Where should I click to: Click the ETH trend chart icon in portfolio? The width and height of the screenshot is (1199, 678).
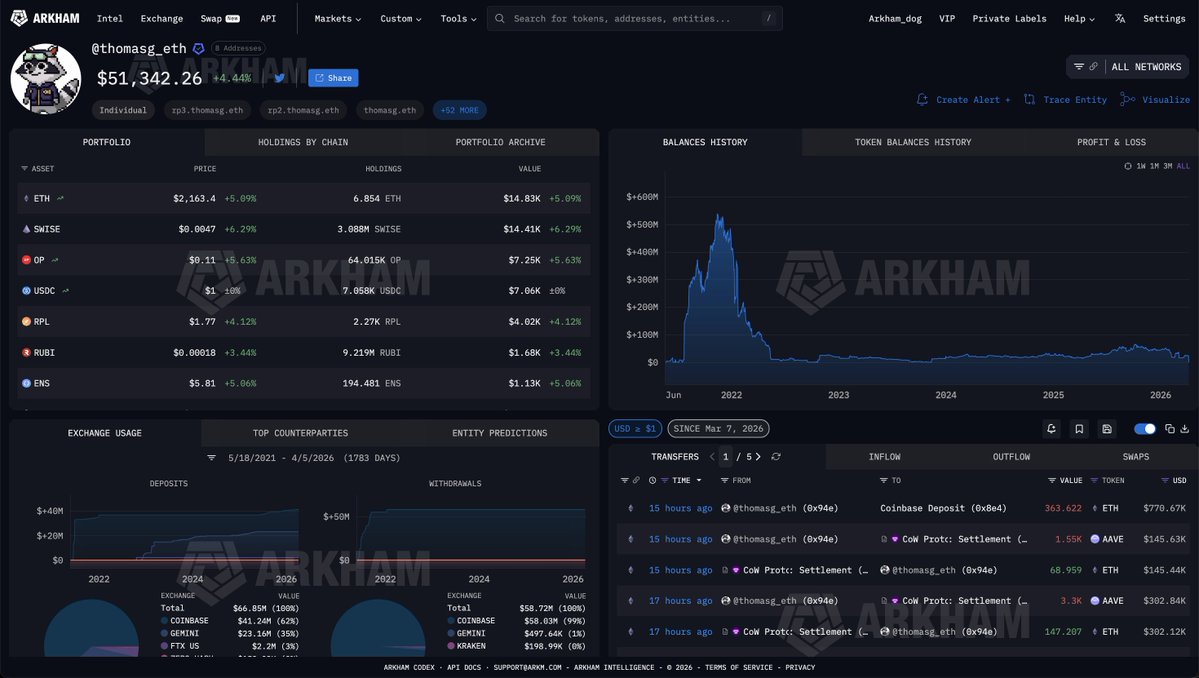pos(60,198)
